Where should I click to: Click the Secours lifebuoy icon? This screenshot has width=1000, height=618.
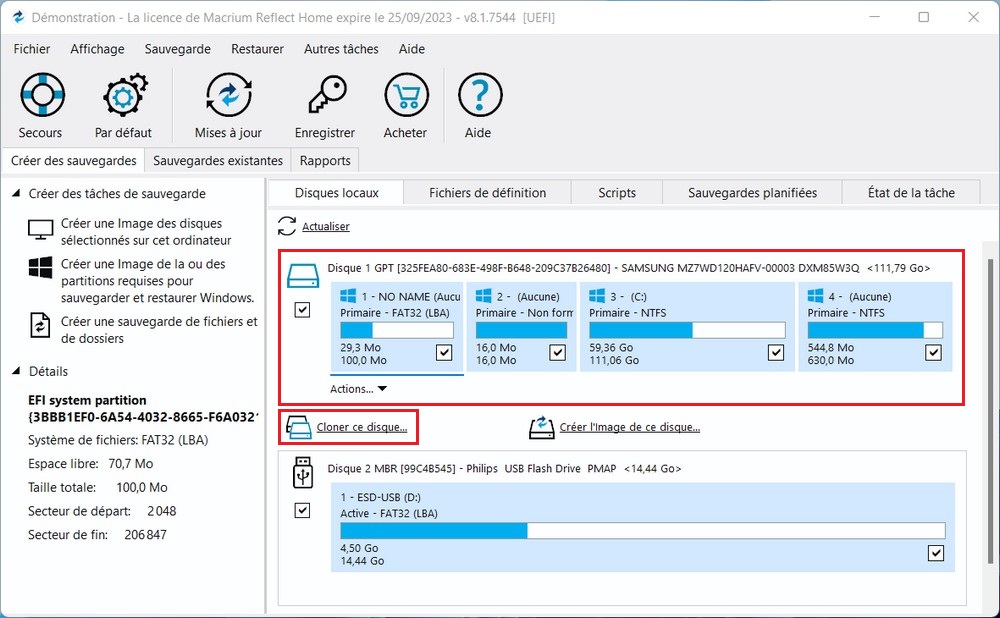tap(41, 96)
